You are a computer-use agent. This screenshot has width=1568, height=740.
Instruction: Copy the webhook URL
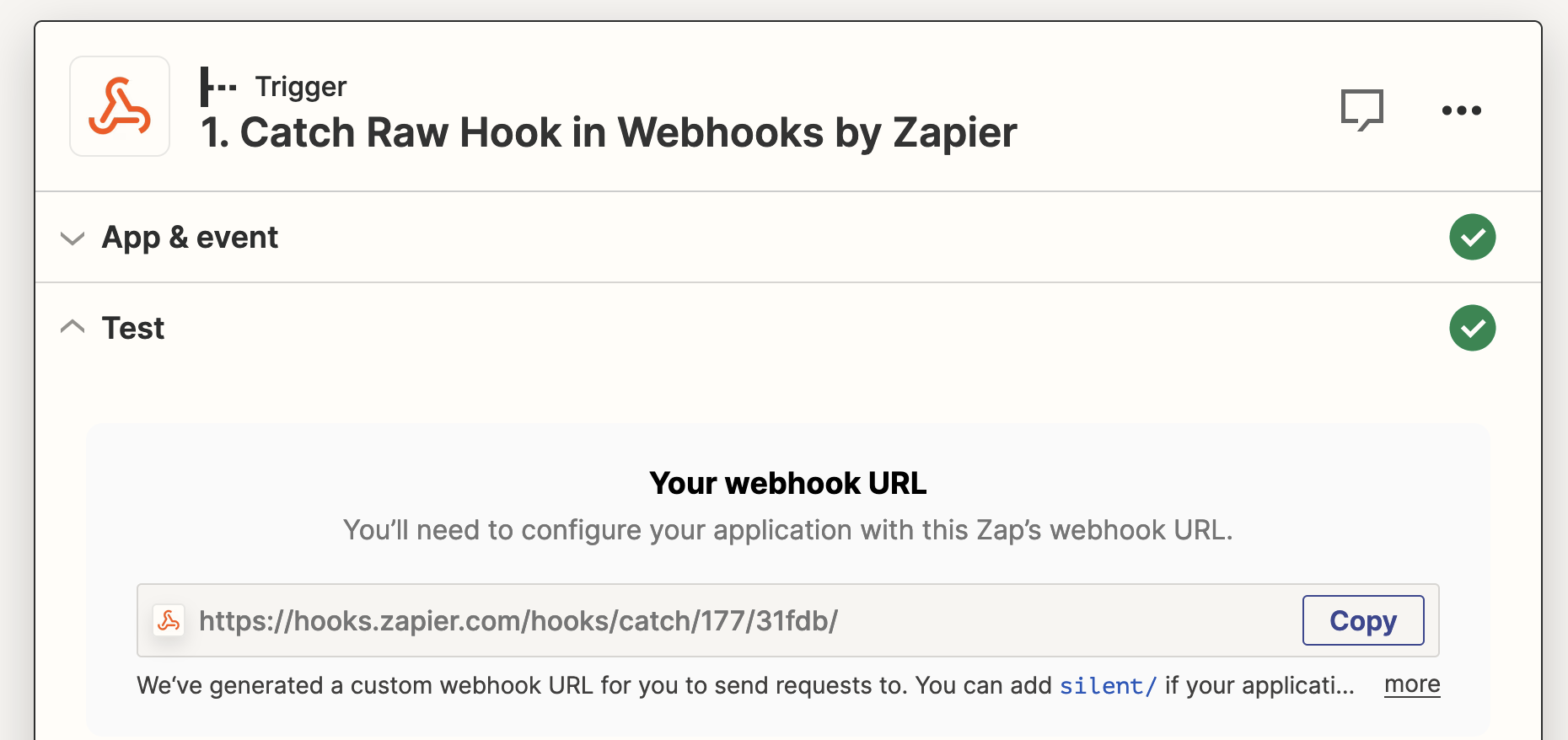point(1362,620)
